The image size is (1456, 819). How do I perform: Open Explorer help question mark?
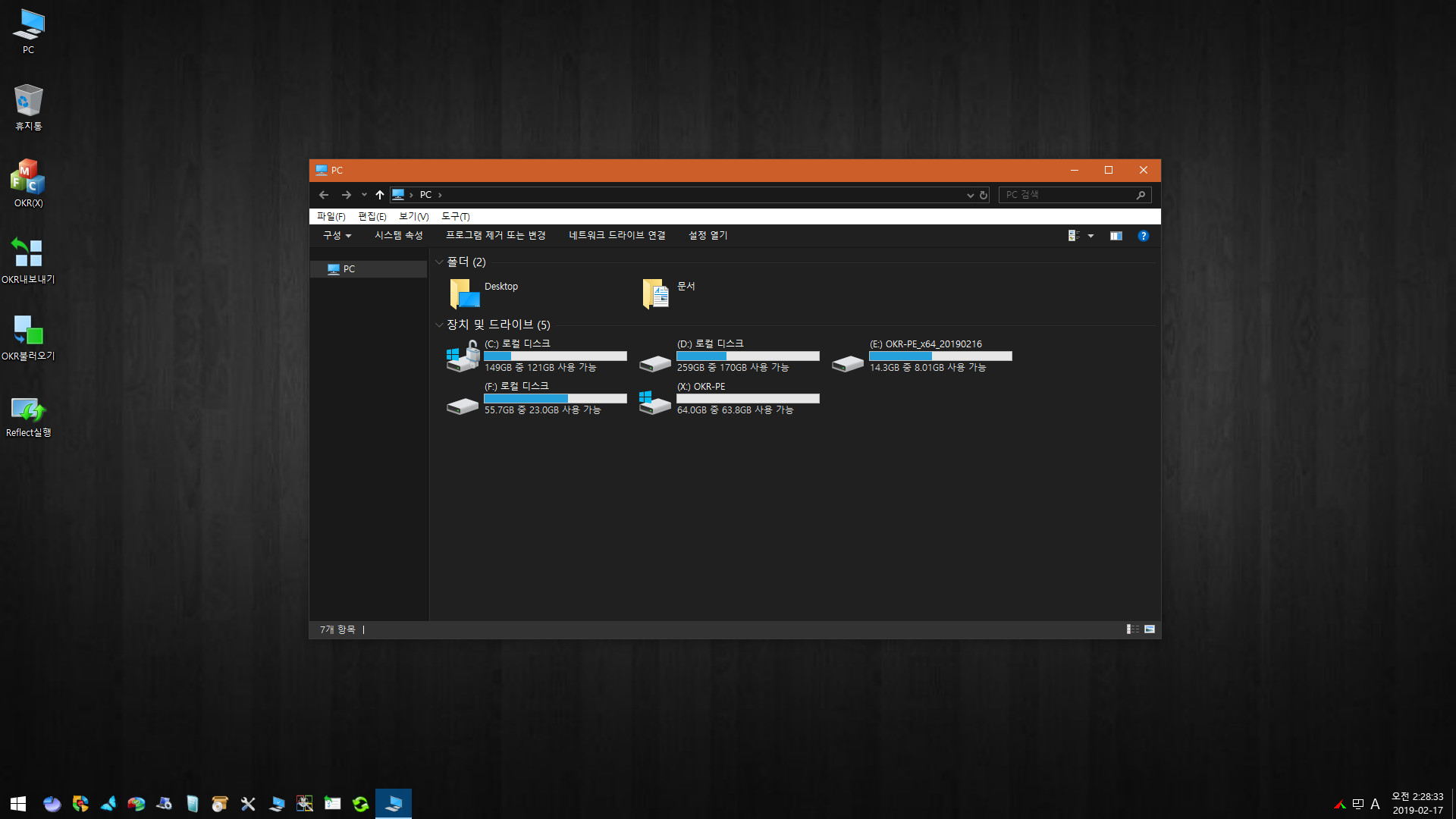pos(1144,236)
